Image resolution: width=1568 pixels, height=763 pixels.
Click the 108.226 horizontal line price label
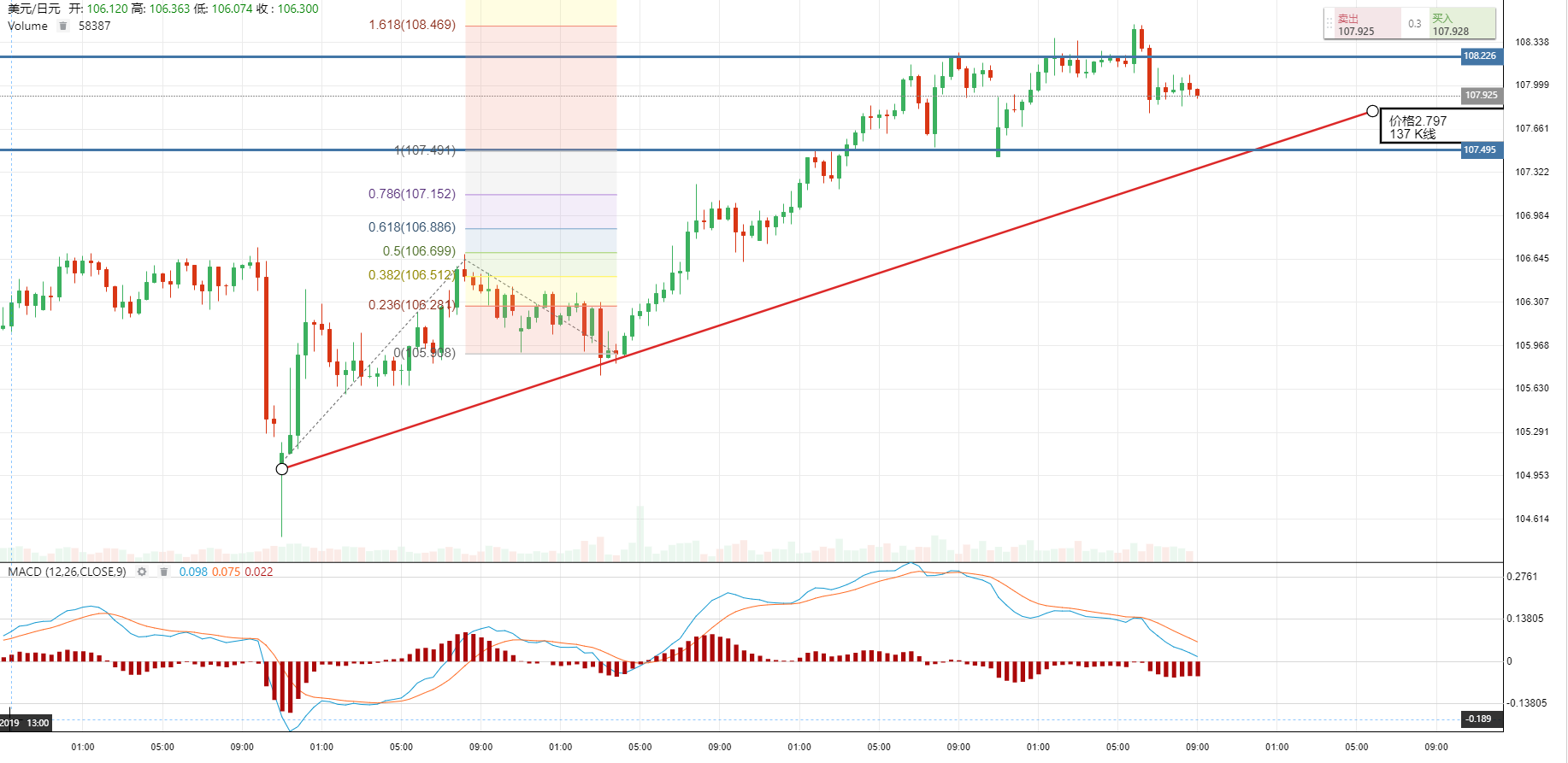(x=1480, y=56)
